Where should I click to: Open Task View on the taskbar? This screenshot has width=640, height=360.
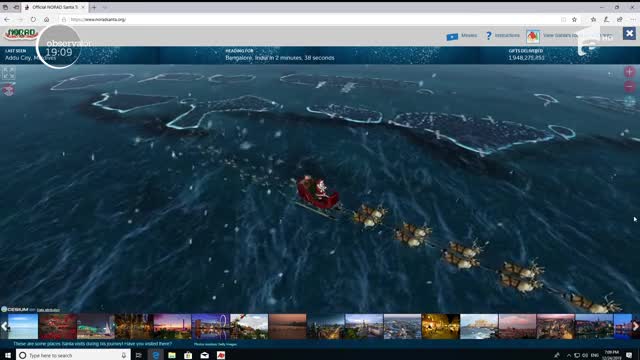pos(139,355)
